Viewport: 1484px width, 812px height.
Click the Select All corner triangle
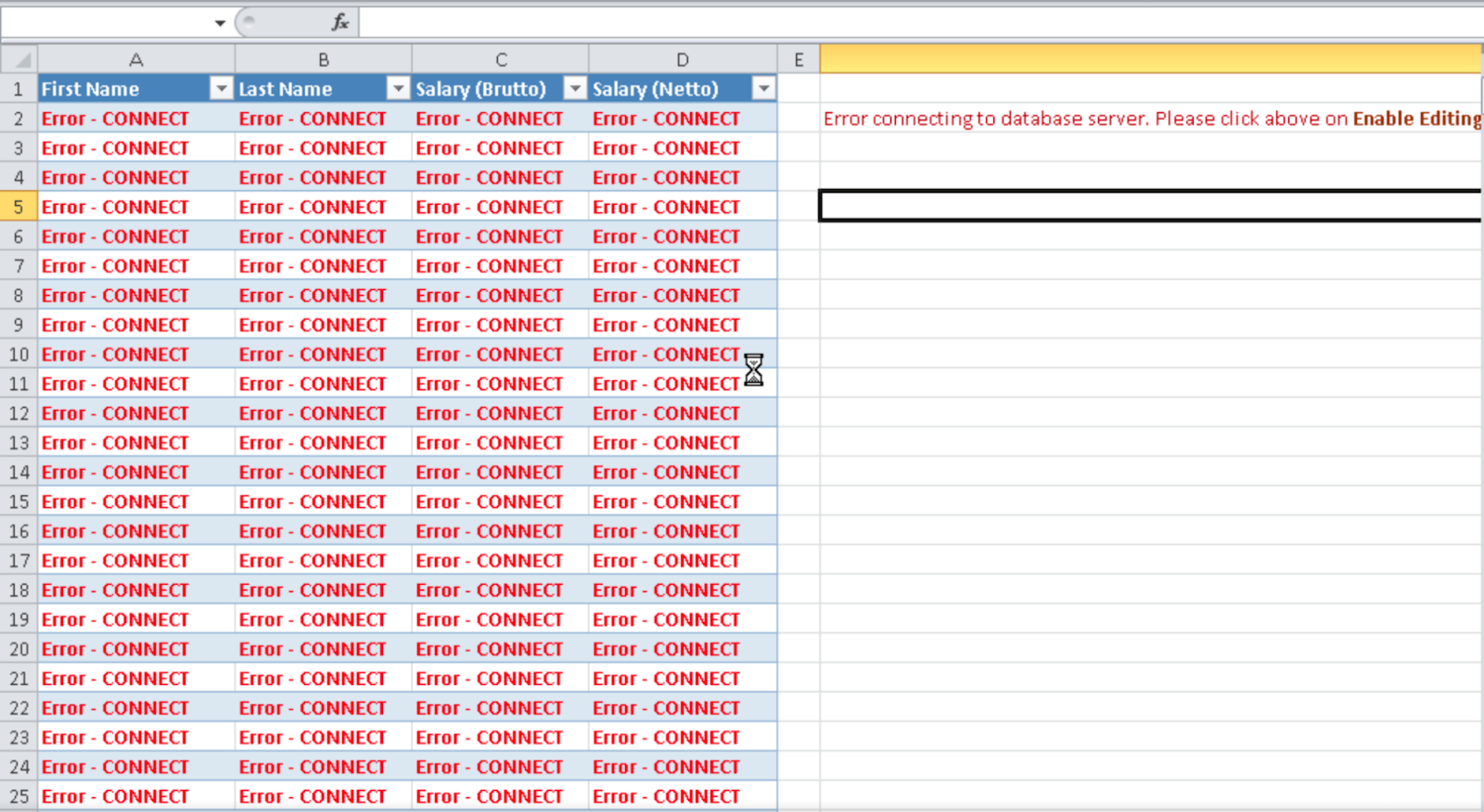19,60
